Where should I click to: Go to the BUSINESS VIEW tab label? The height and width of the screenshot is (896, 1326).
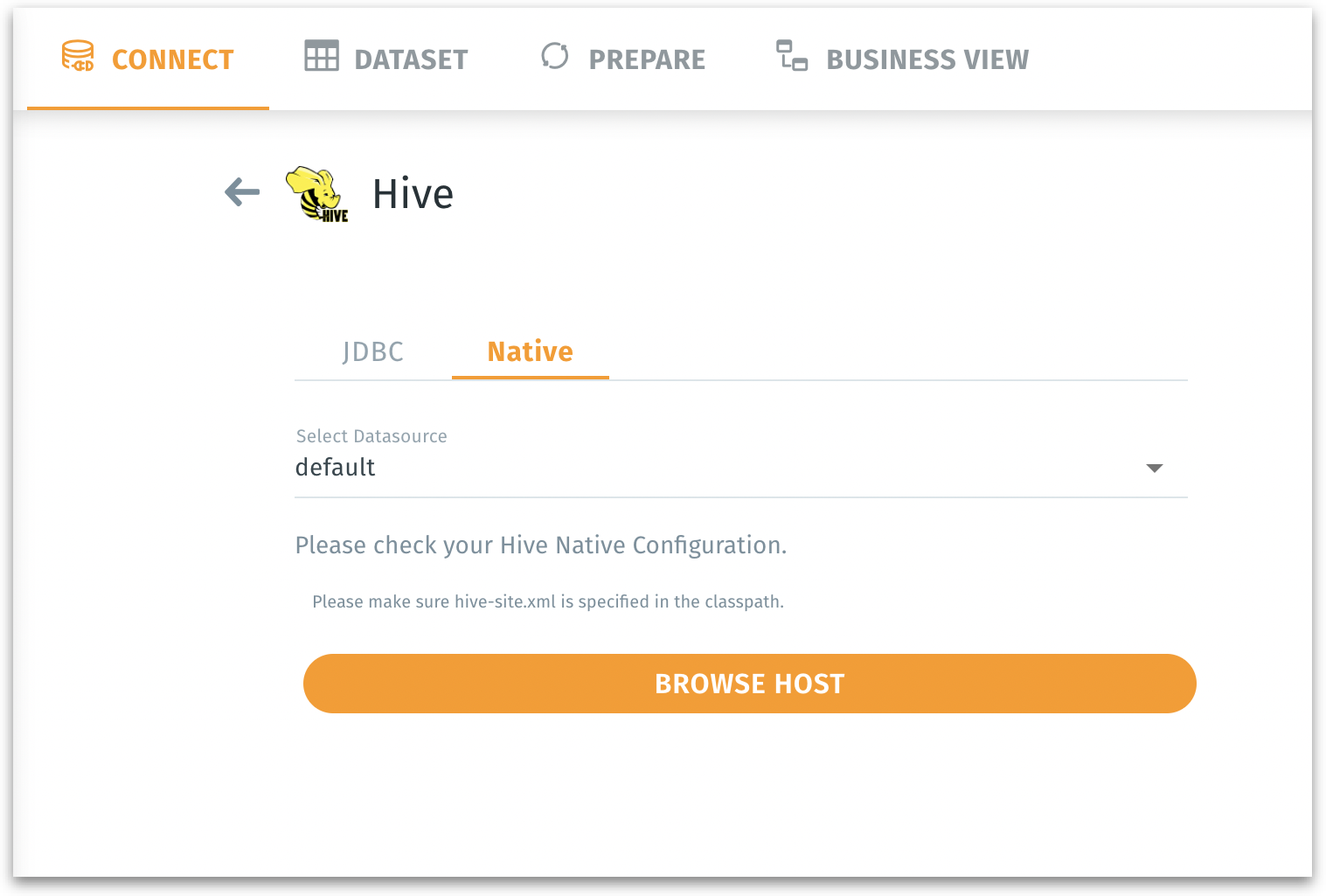point(927,59)
